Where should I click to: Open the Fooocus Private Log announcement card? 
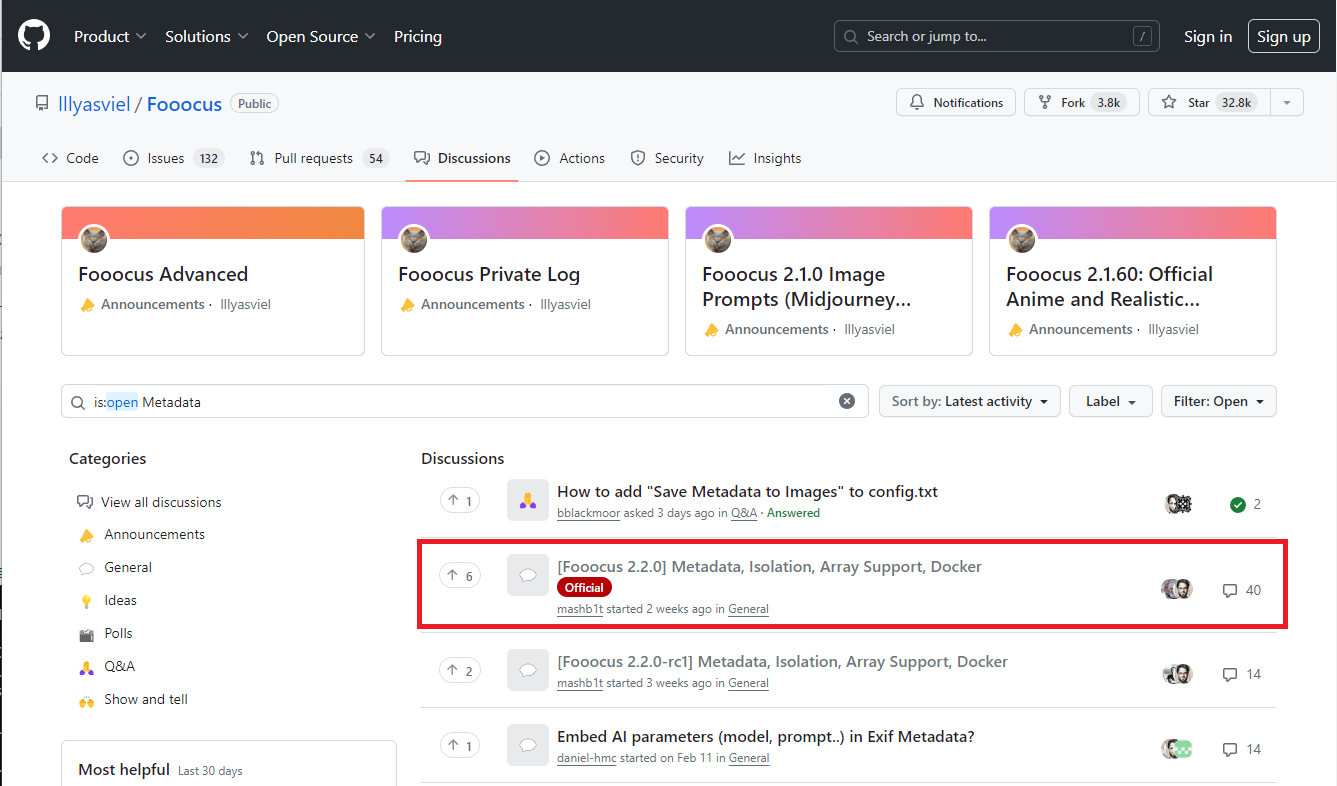tap(489, 274)
